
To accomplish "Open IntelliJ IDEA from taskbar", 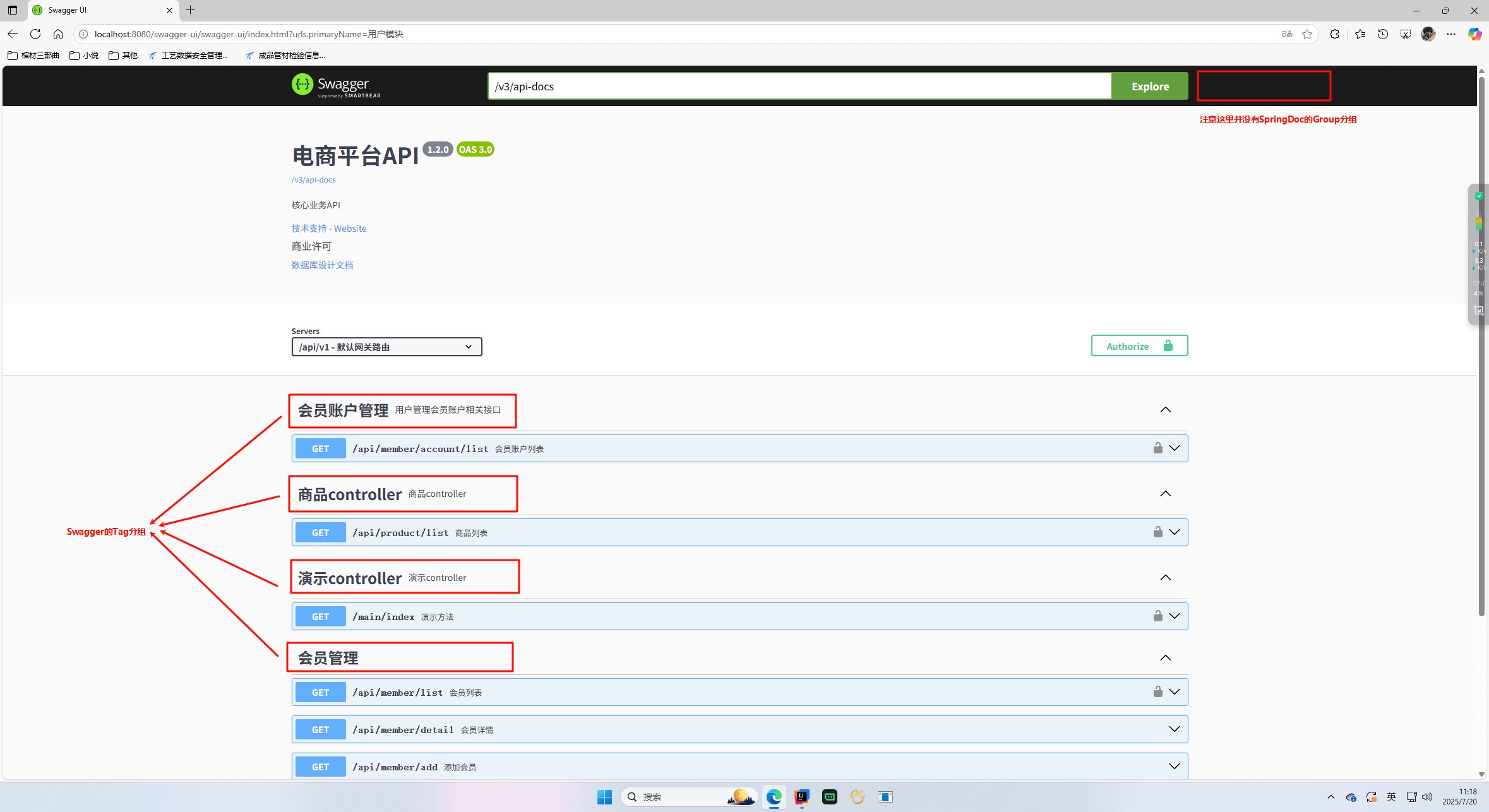I will tap(802, 797).
